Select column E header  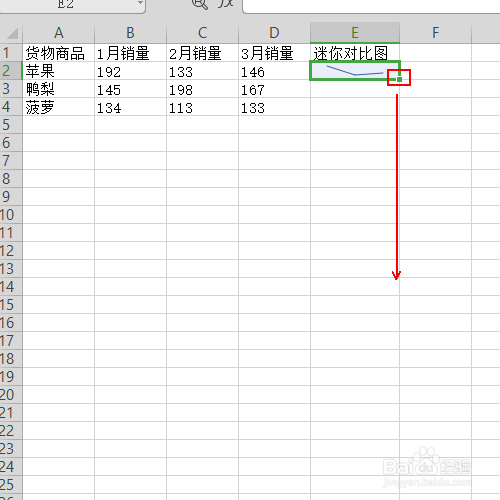click(355, 33)
